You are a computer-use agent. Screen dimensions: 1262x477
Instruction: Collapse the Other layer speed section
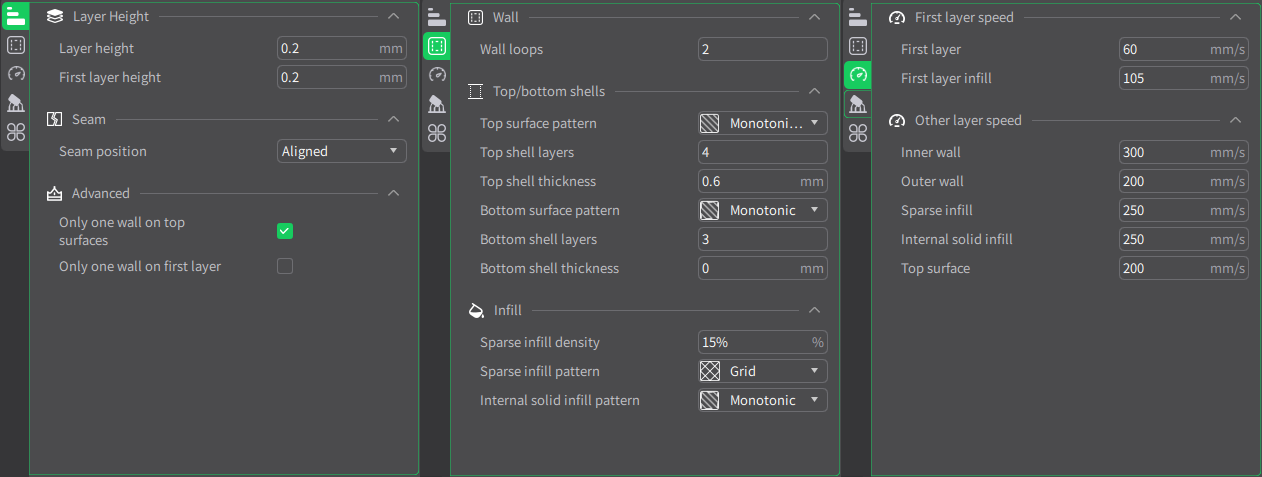[x=1235, y=120]
